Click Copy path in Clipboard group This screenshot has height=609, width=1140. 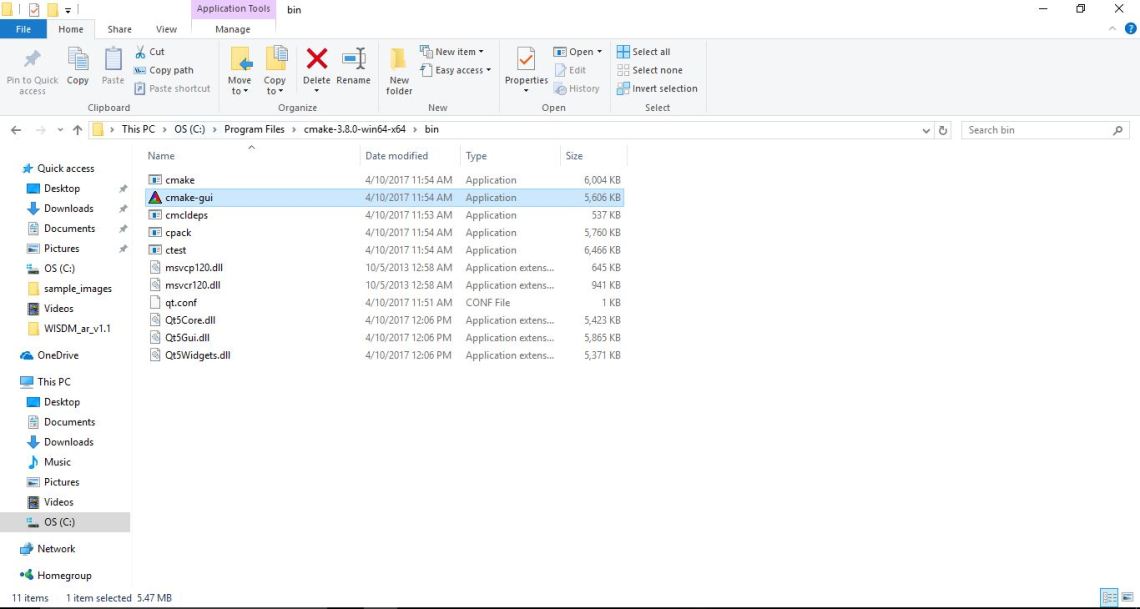tap(164, 70)
